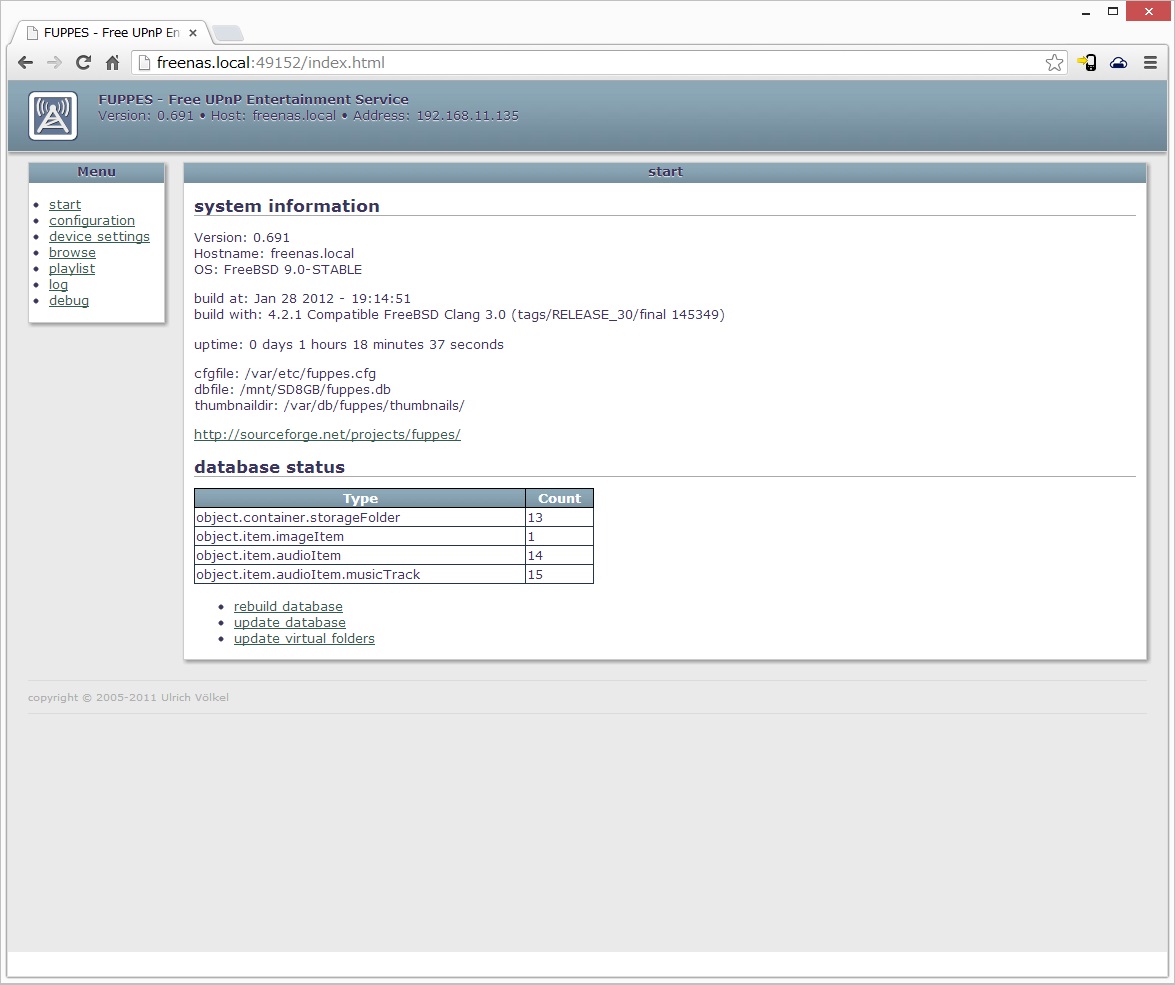Viewport: 1175px width, 985px height.
Task: Reload the page with the refresh icon
Action: click(83, 63)
